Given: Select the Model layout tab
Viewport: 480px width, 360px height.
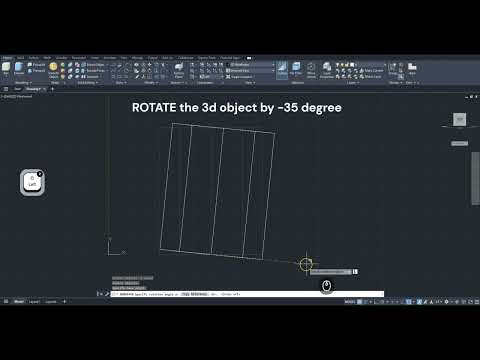Looking at the screenshot, I should [19, 302].
